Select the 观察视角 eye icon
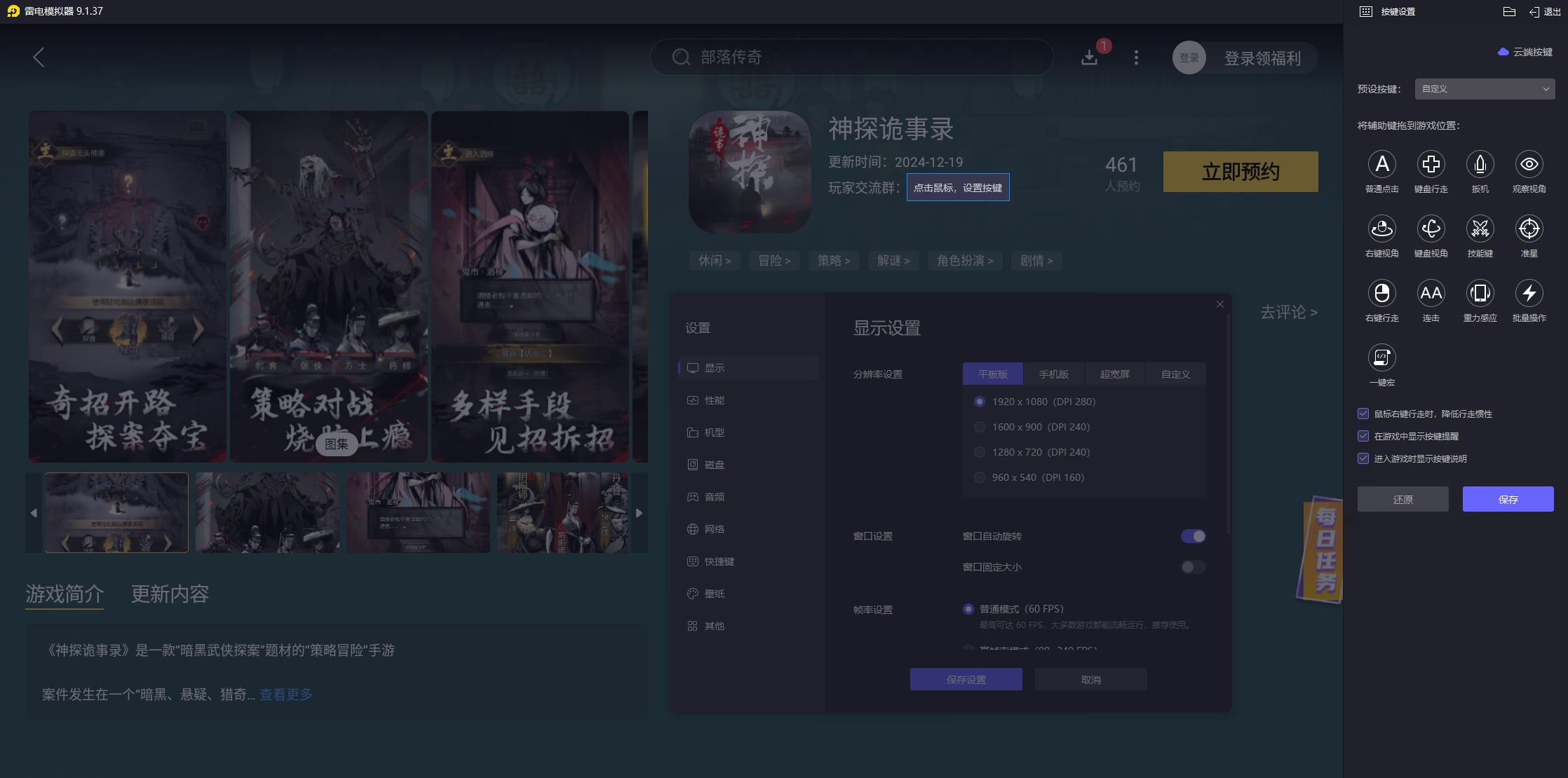This screenshot has height=778, width=1568. pos(1529,164)
